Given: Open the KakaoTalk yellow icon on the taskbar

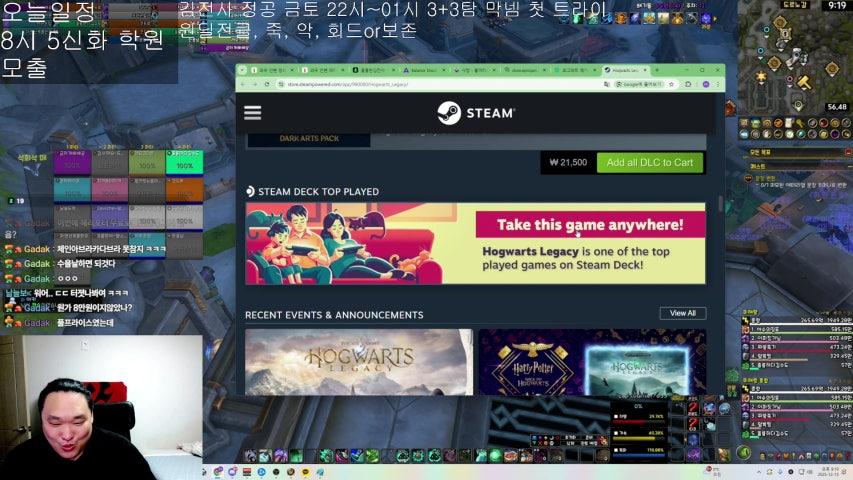Looking at the screenshot, I should (305, 472).
